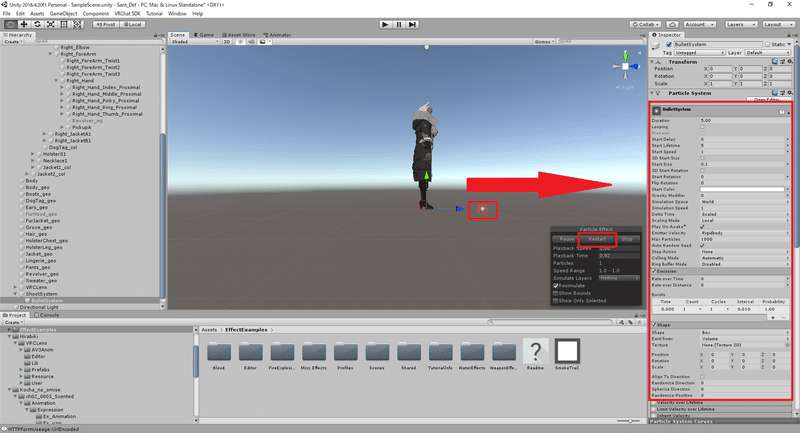Select the Rotate tool
The width and height of the screenshot is (800, 433).
(37, 24)
